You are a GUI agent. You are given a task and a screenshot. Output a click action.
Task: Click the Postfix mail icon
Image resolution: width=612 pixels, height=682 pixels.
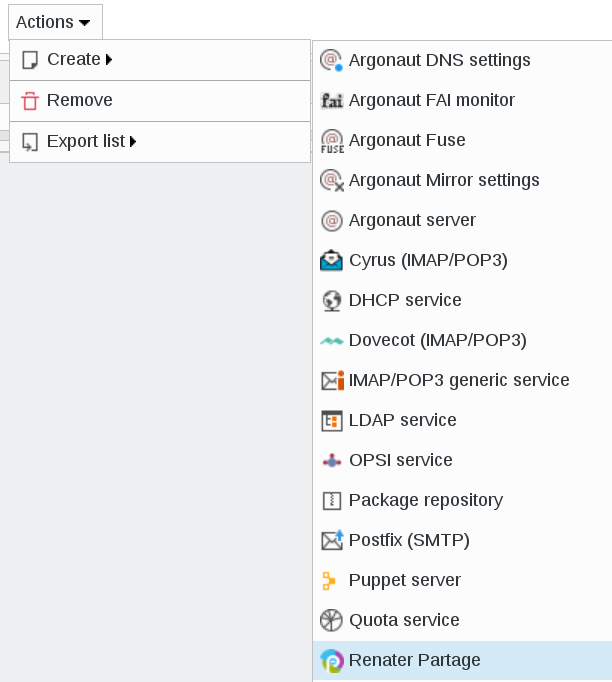(x=332, y=540)
